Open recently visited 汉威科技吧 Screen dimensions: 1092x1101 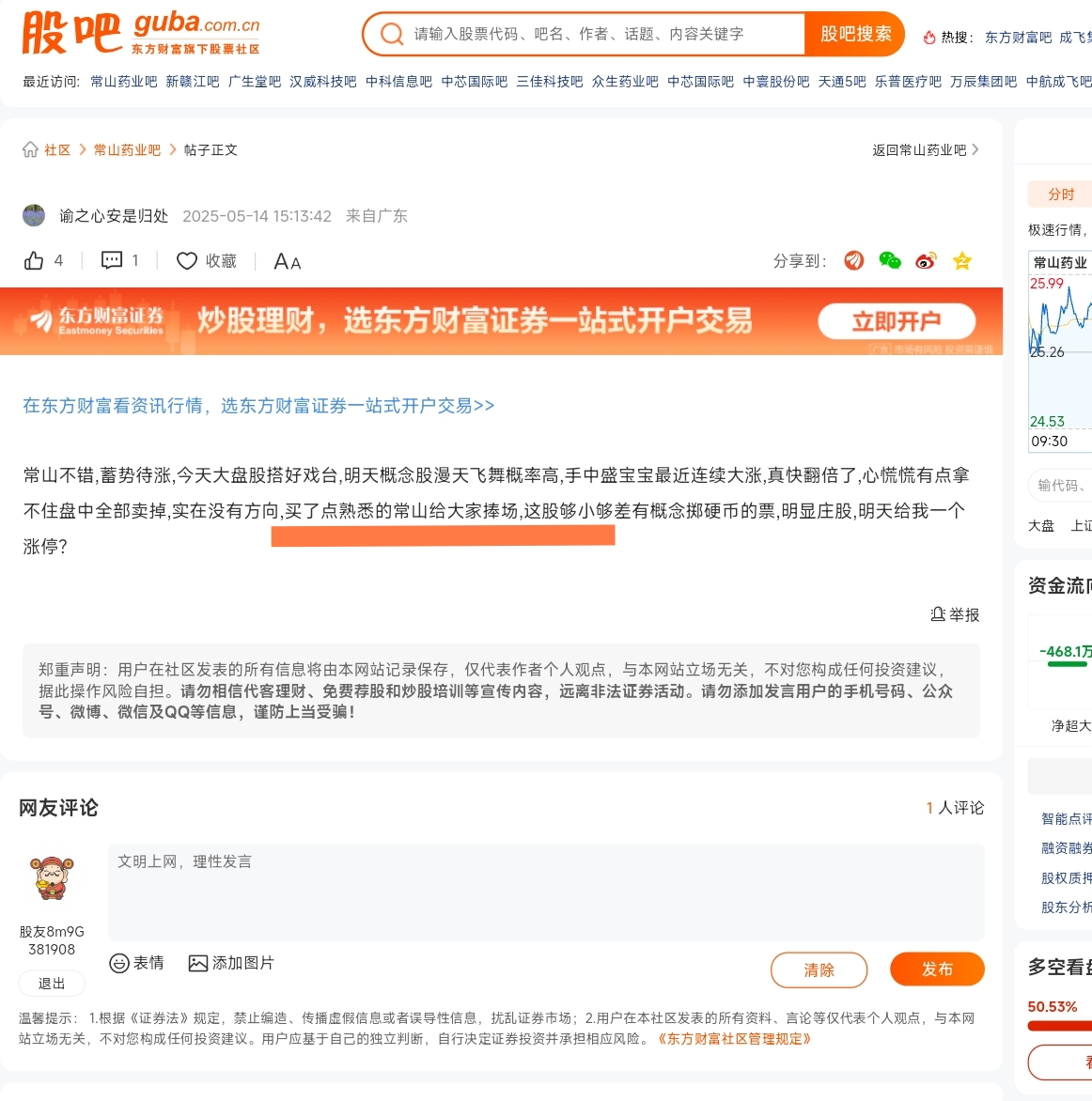pyautogui.click(x=323, y=82)
